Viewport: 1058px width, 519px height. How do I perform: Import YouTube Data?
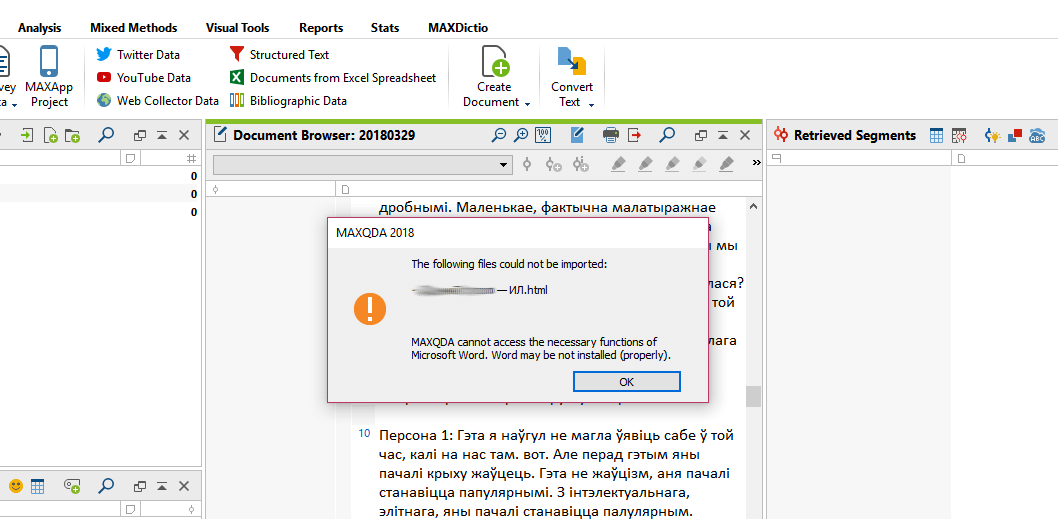144,78
